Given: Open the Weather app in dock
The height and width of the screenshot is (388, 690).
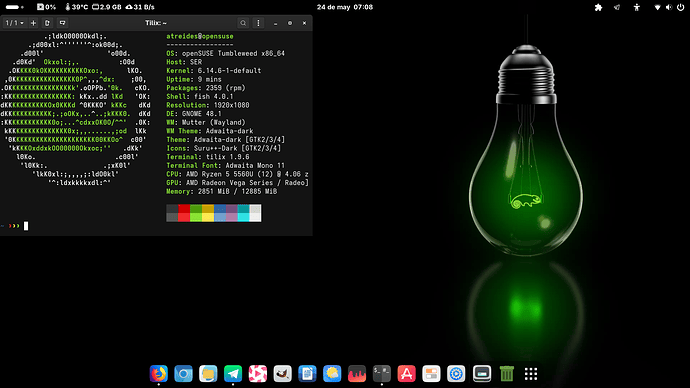Looking at the screenshot, I should pyautogui.click(x=332, y=374).
